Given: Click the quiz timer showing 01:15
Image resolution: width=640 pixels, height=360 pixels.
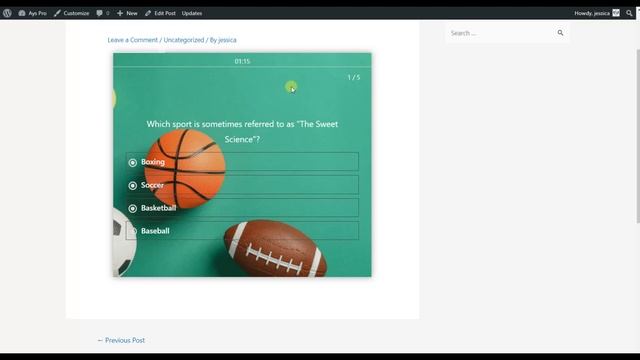Looking at the screenshot, I should 242,61.
